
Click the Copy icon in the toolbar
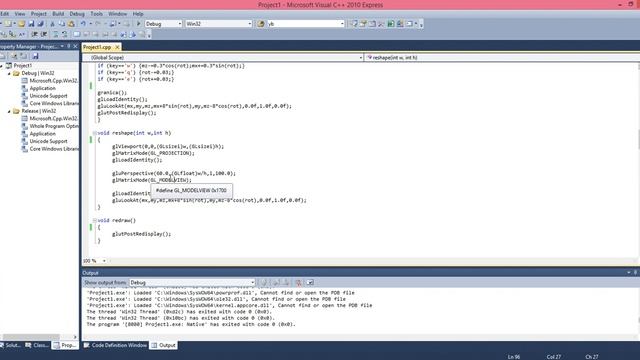61,24
